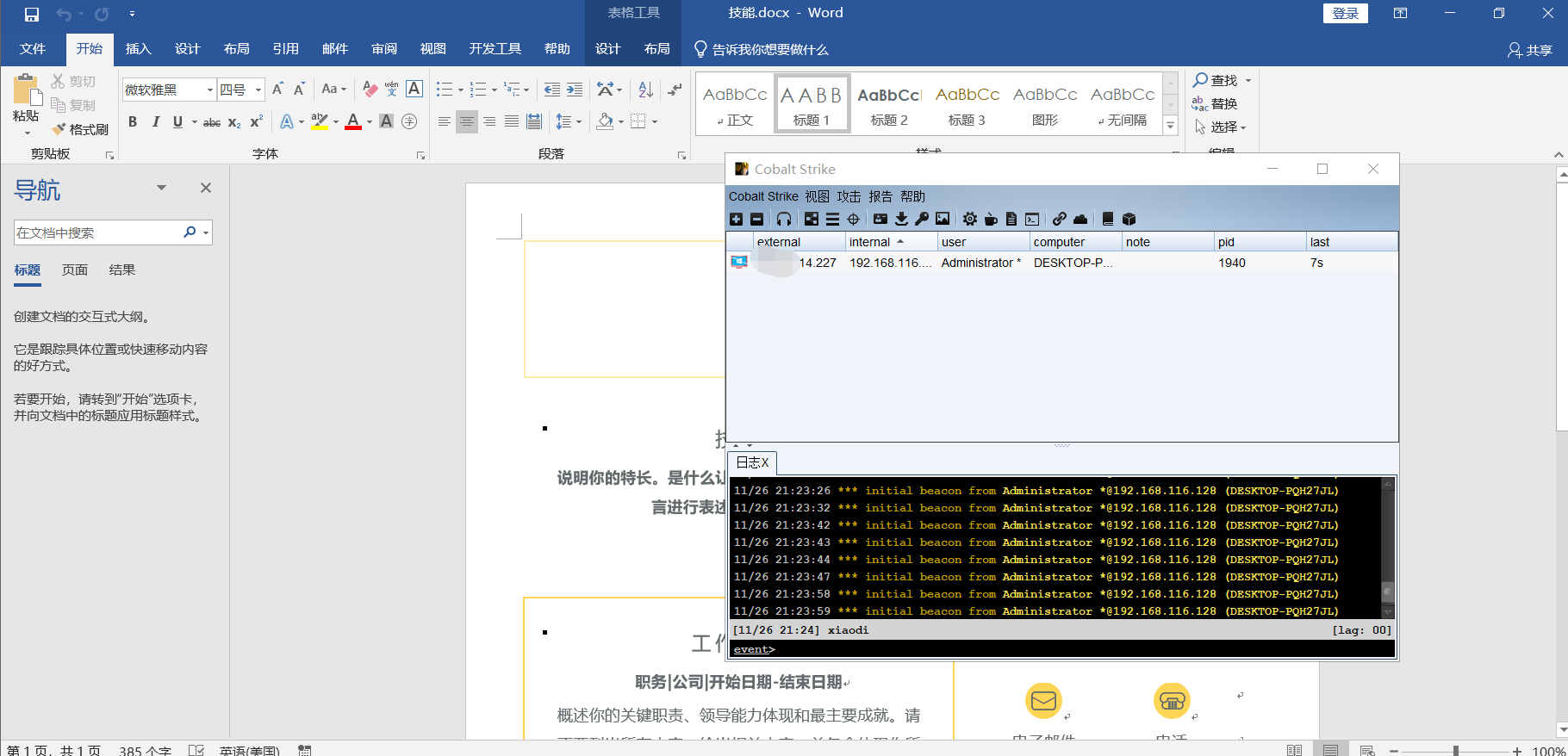Click the Format Painter (格式刷) in Word
The width and height of the screenshot is (1568, 756).
(80, 129)
